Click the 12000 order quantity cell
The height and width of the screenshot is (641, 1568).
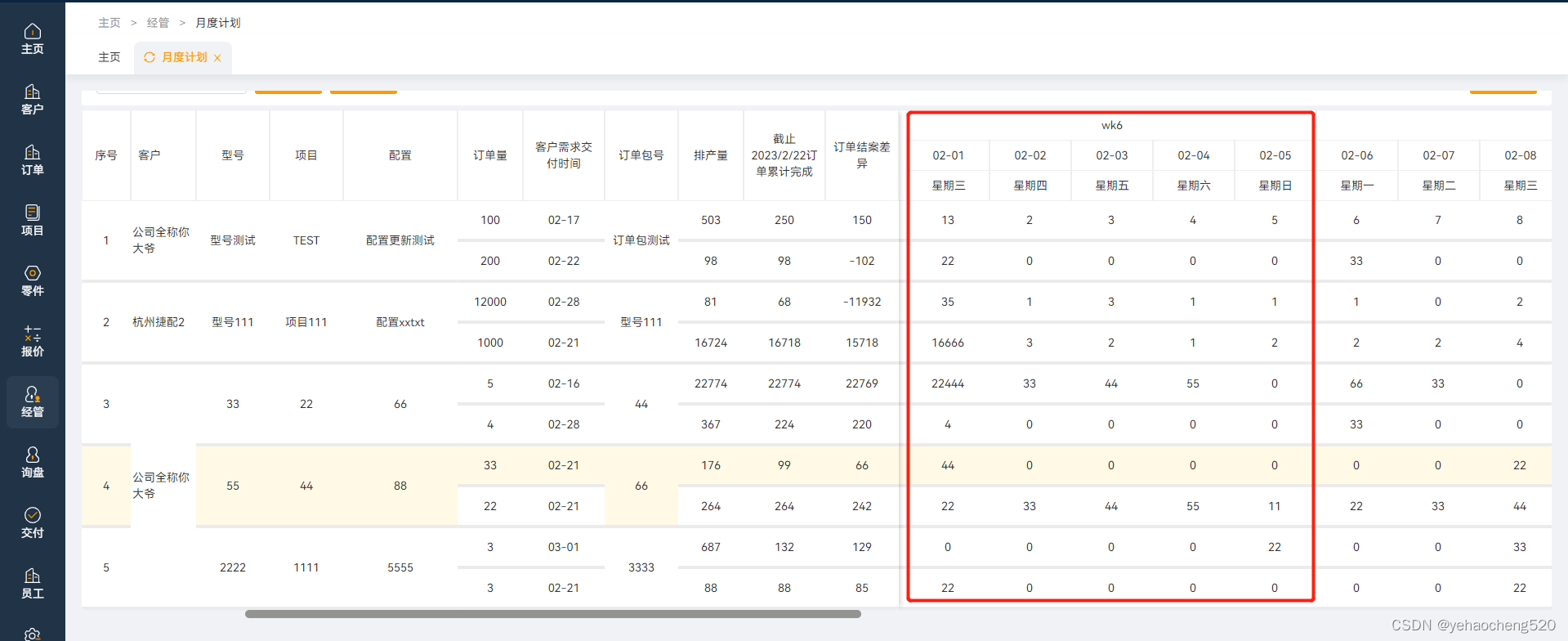point(490,302)
